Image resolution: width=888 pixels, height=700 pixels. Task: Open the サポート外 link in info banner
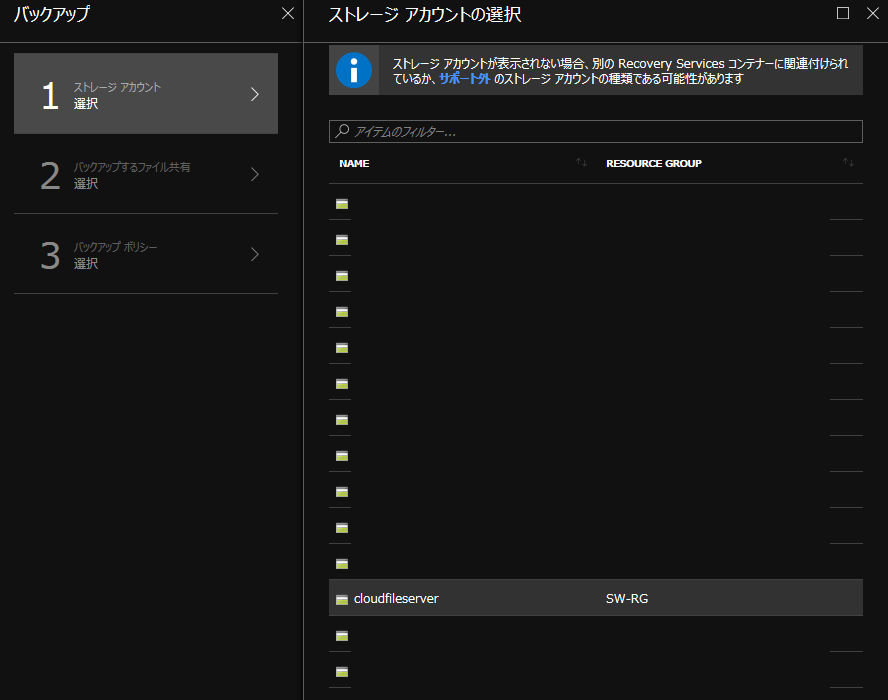point(464,78)
